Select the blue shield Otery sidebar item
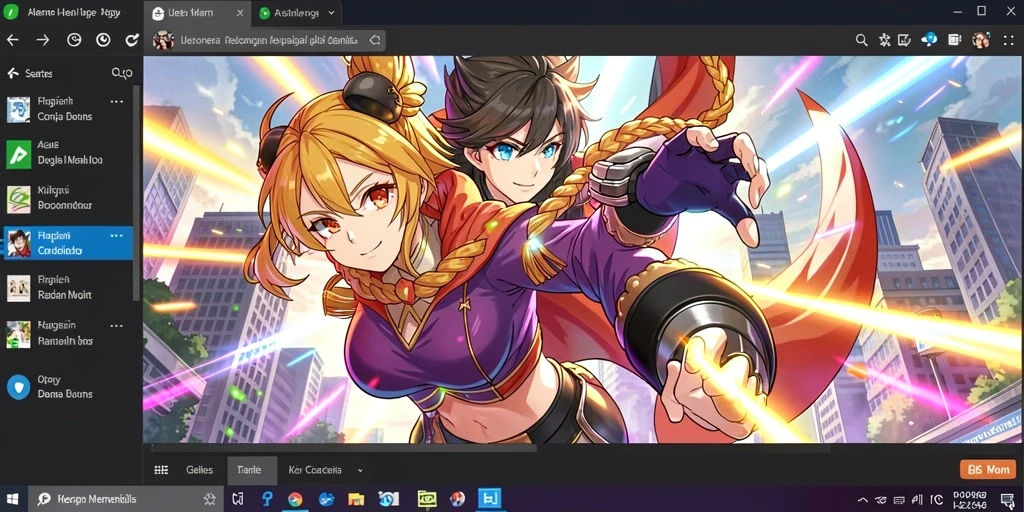This screenshot has height=512, width=1024. [69, 387]
